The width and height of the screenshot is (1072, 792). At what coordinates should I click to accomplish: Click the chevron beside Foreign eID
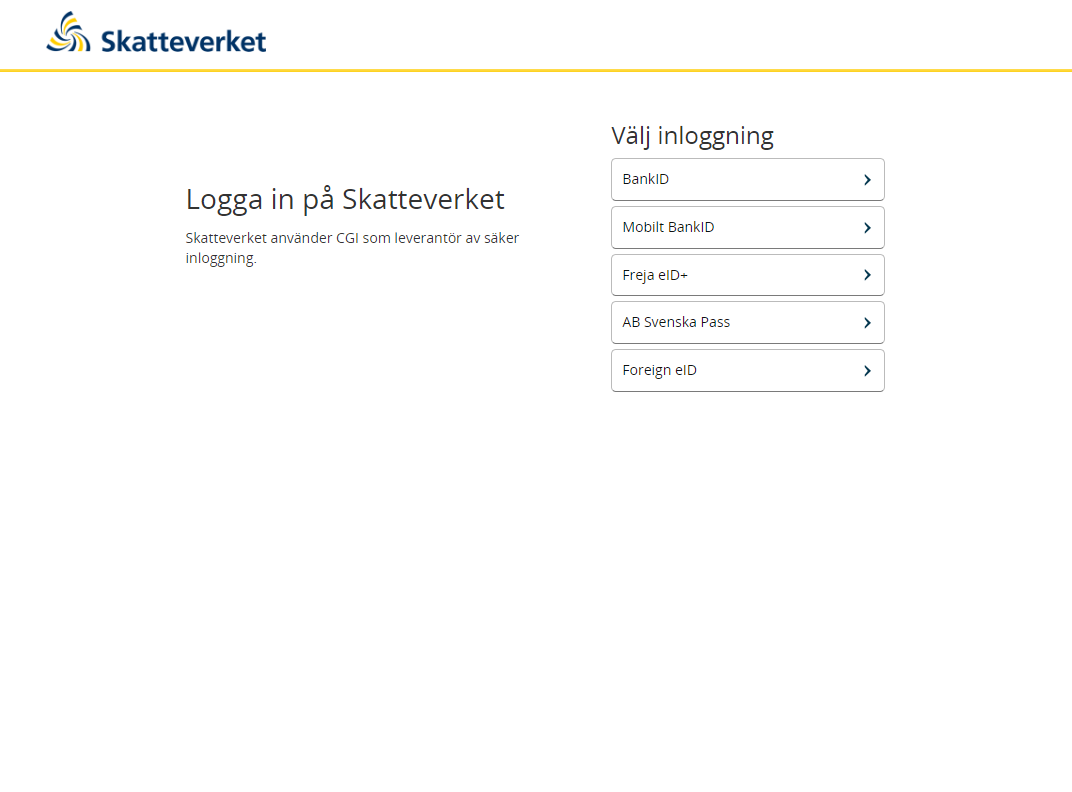click(x=867, y=371)
